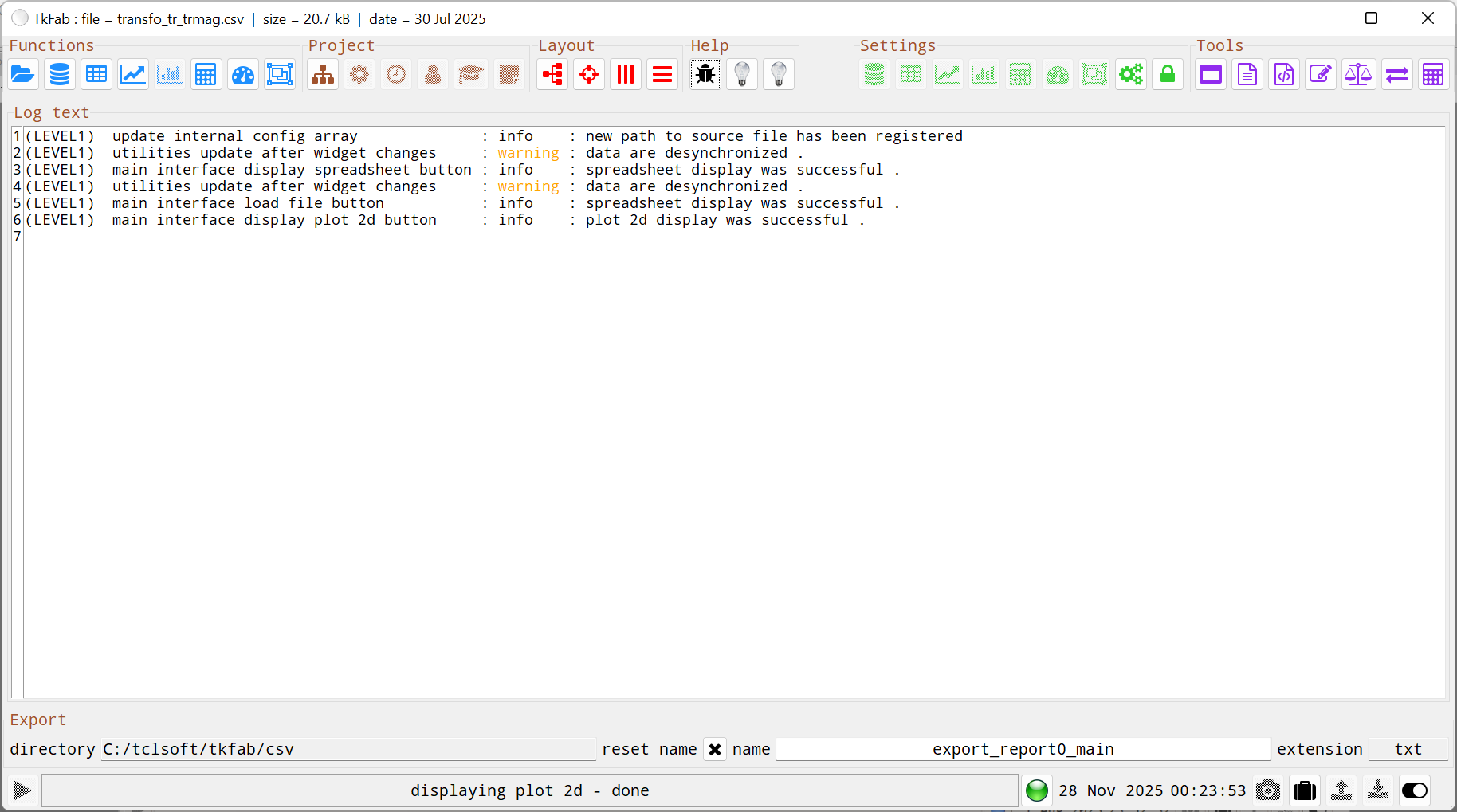Open the project tree icon in Project section
The image size is (1457, 812).
pyautogui.click(x=322, y=74)
